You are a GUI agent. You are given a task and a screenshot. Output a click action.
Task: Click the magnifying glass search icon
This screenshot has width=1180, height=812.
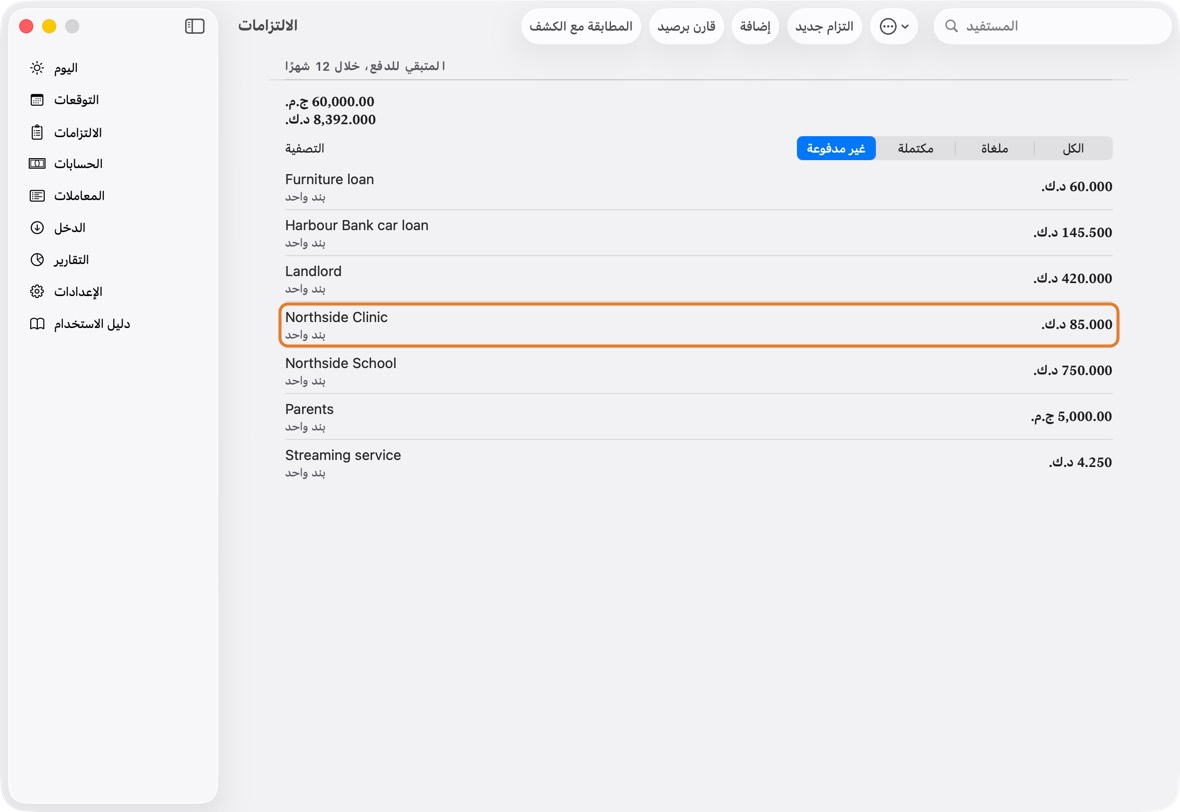(951, 26)
